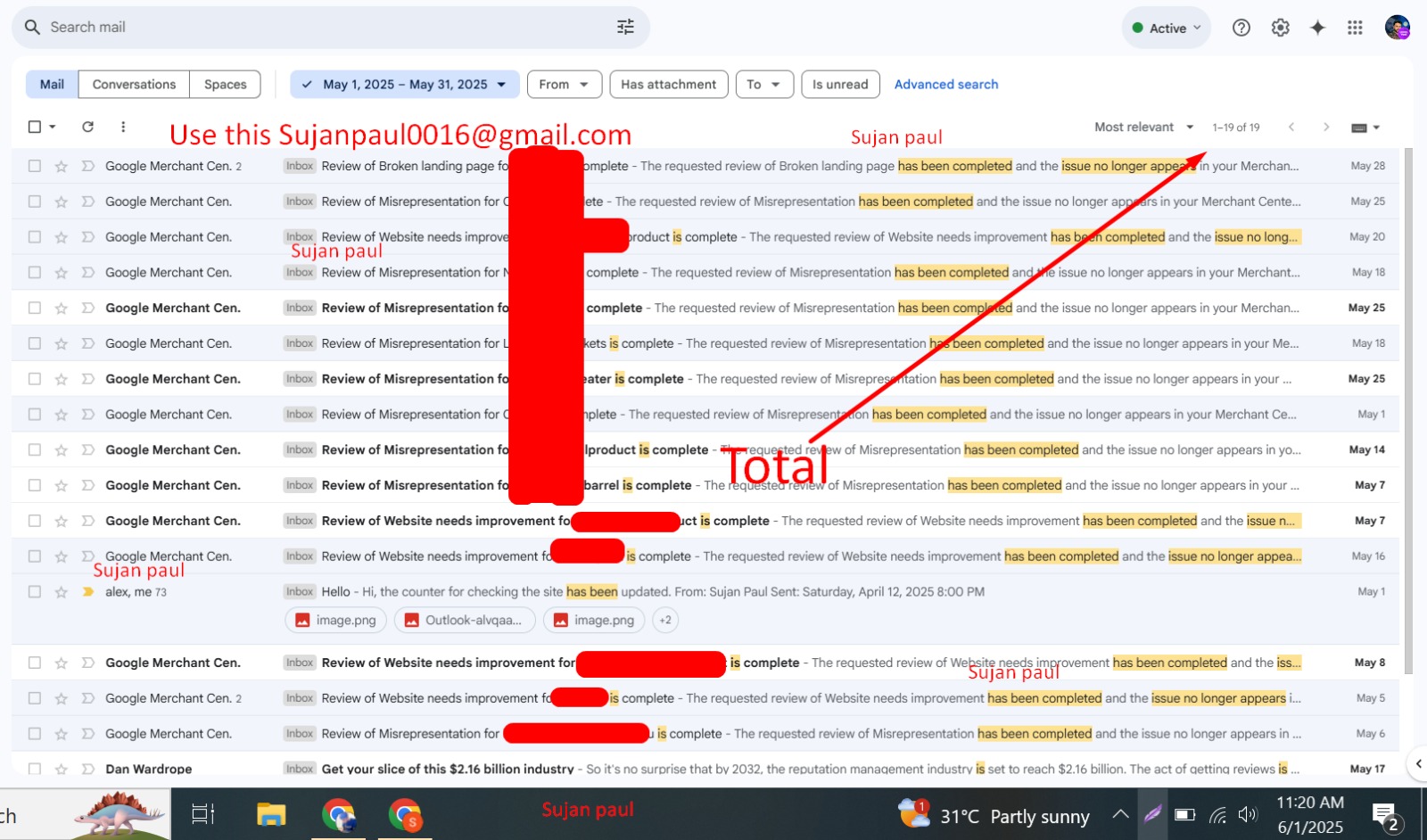Click the search magnifier icon
This screenshot has width=1427, height=840.
(32, 27)
